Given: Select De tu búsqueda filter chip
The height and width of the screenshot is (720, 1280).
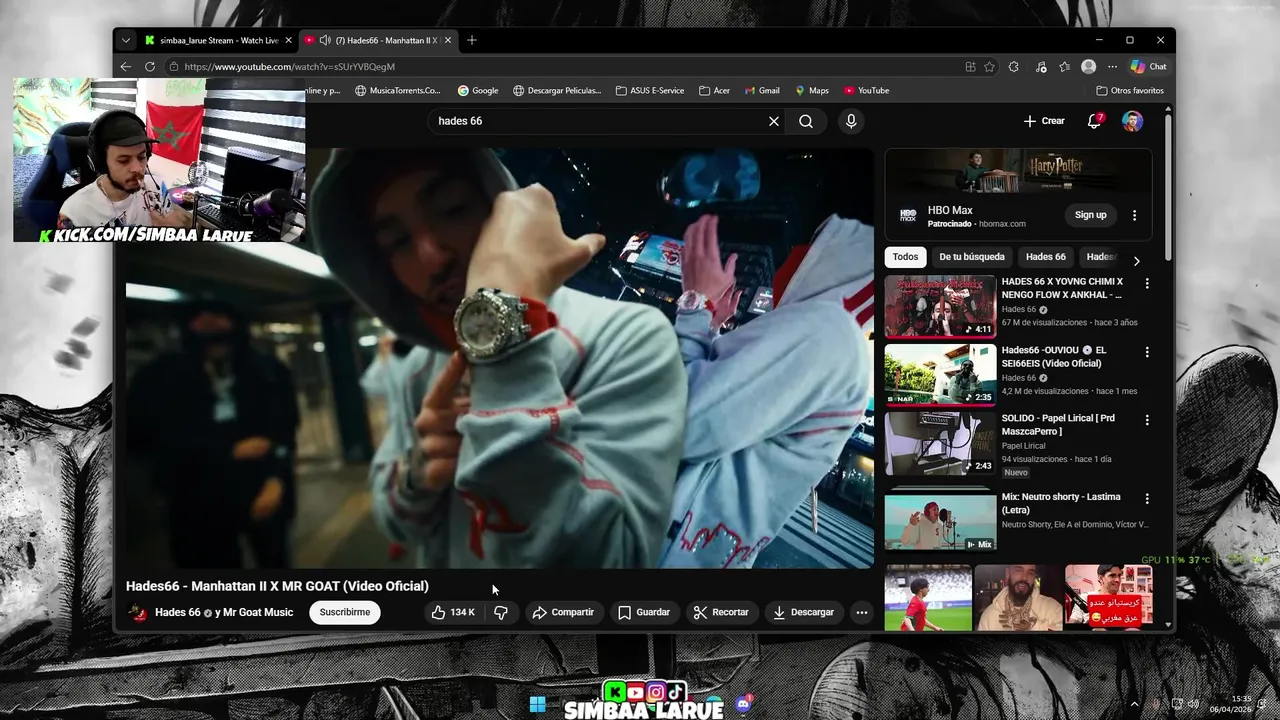Looking at the screenshot, I should (x=972, y=257).
